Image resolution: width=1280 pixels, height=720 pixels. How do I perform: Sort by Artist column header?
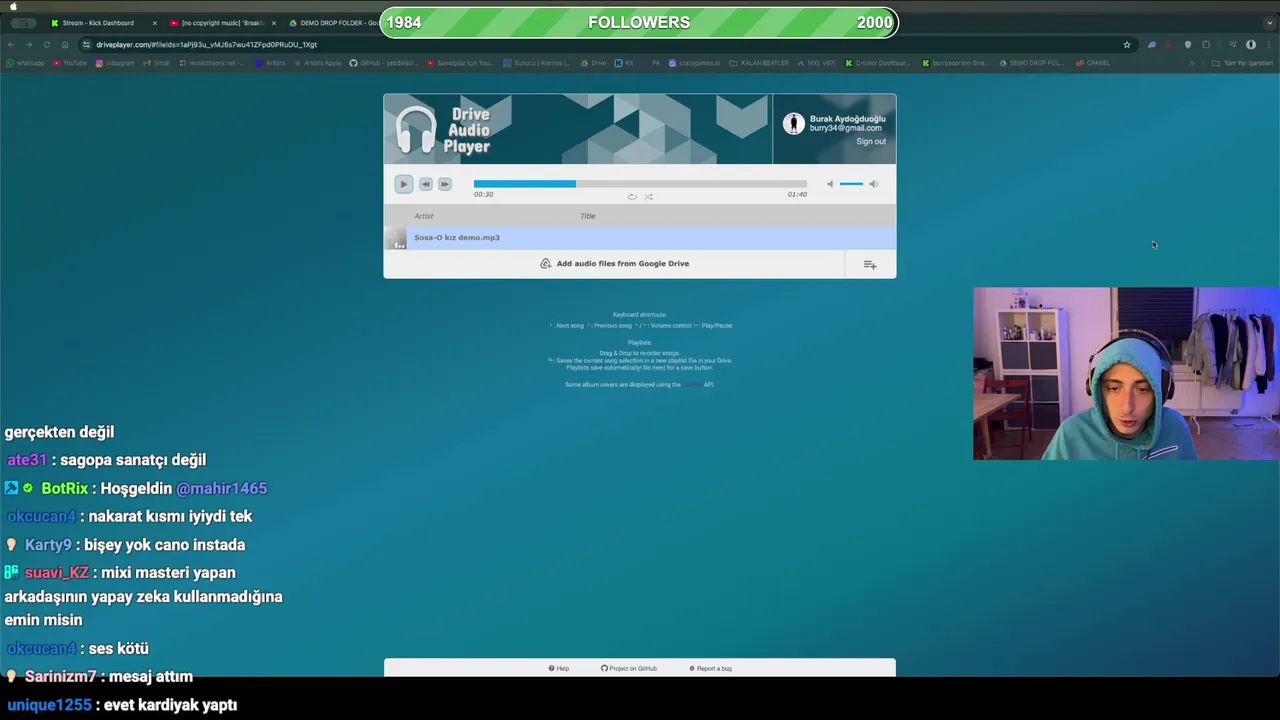[x=424, y=216]
